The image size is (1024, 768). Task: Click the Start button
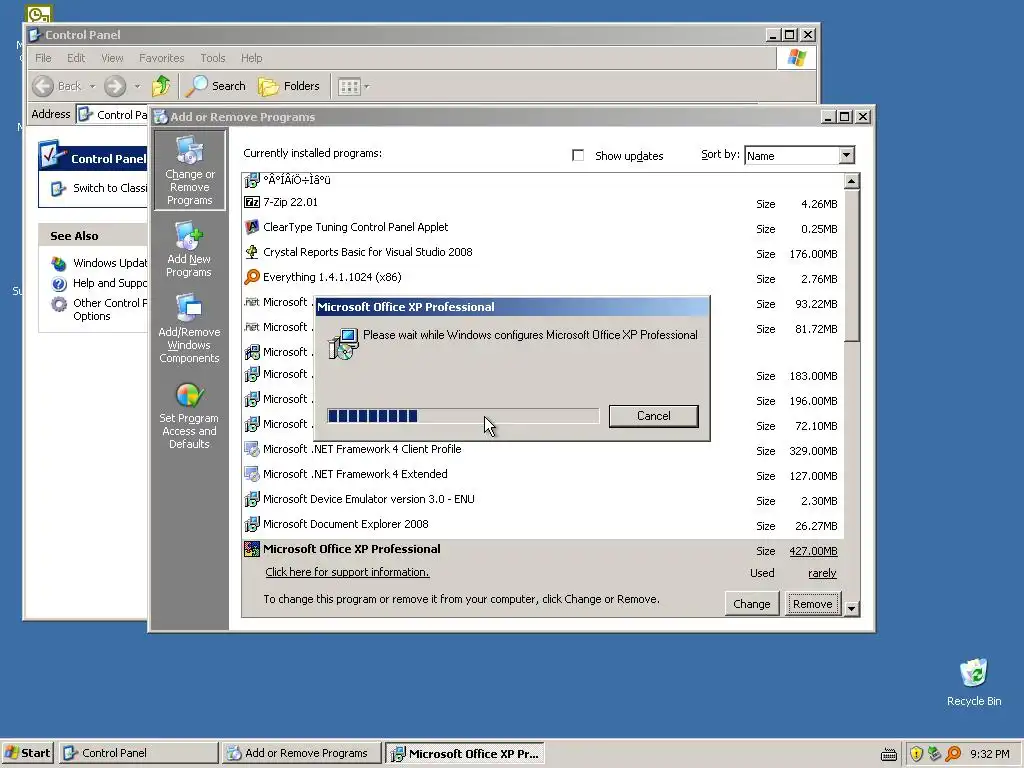tap(28, 753)
